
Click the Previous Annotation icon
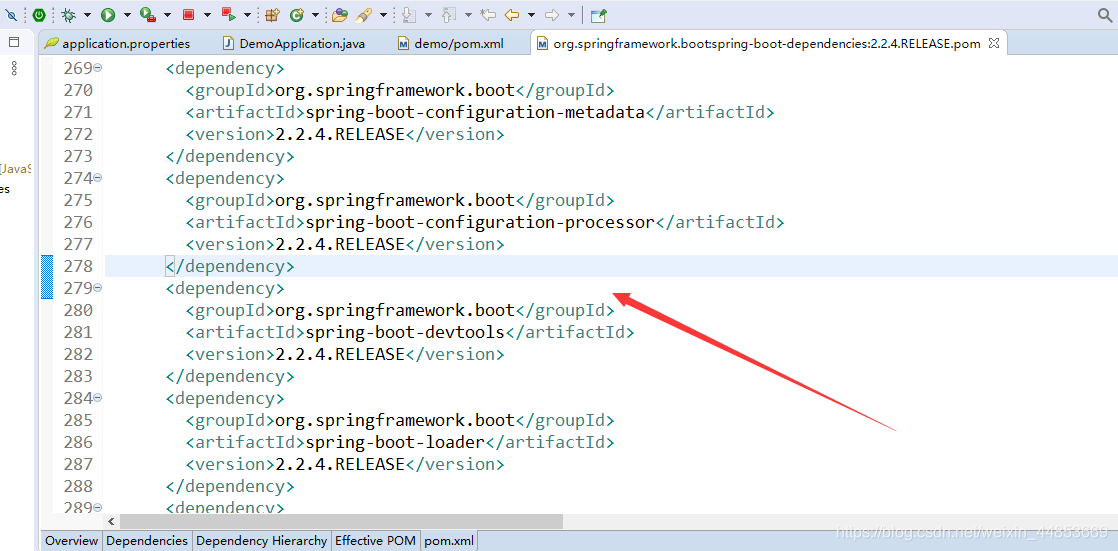[448, 14]
